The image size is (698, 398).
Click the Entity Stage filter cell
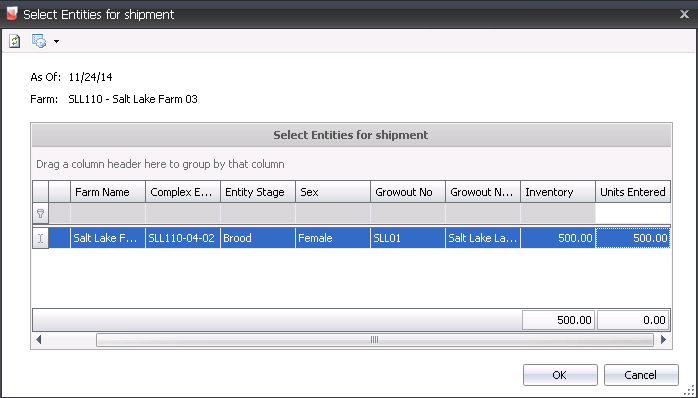tap(258, 214)
